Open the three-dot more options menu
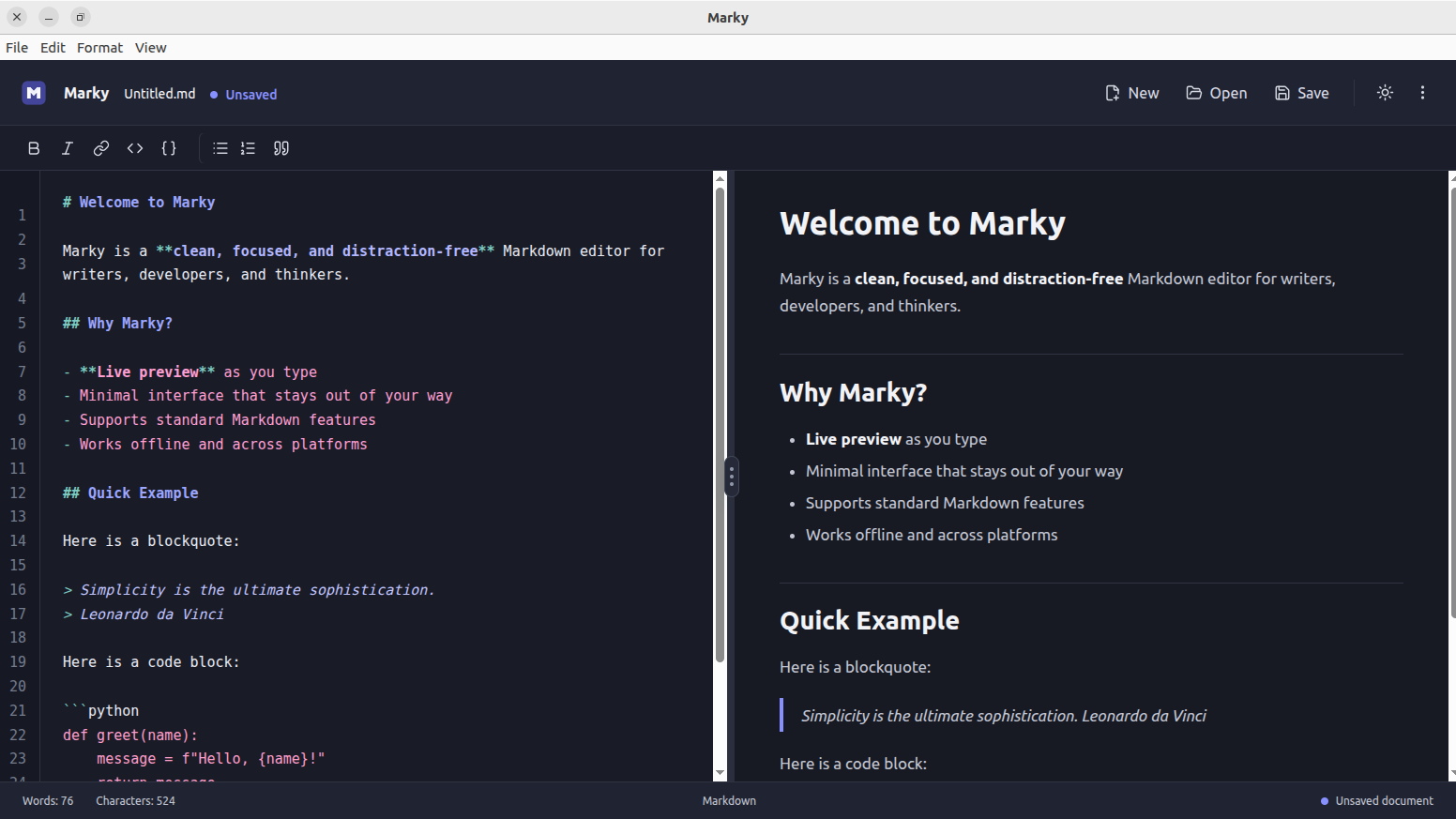 (x=1422, y=93)
